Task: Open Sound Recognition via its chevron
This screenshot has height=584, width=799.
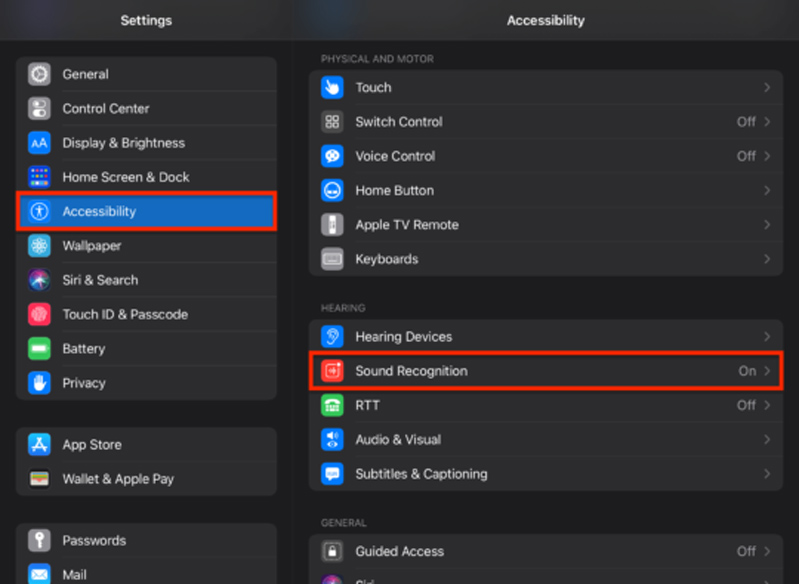Action: pos(767,371)
